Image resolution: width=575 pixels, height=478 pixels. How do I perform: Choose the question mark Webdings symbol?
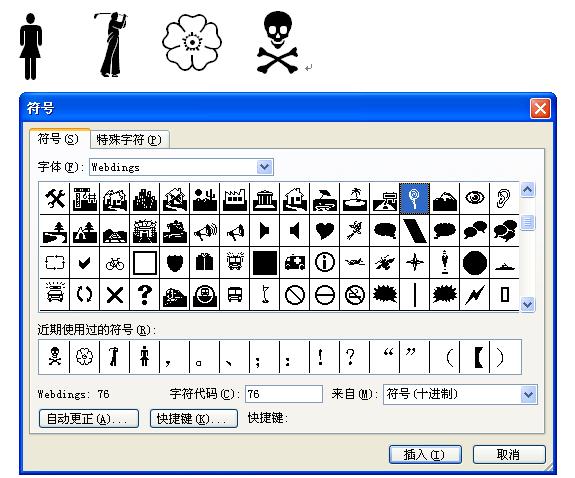[145, 295]
